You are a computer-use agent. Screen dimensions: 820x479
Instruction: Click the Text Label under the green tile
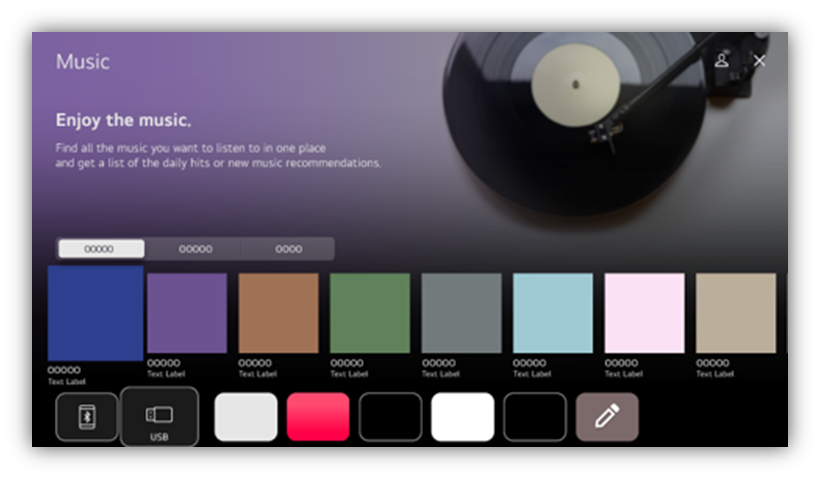(349, 374)
